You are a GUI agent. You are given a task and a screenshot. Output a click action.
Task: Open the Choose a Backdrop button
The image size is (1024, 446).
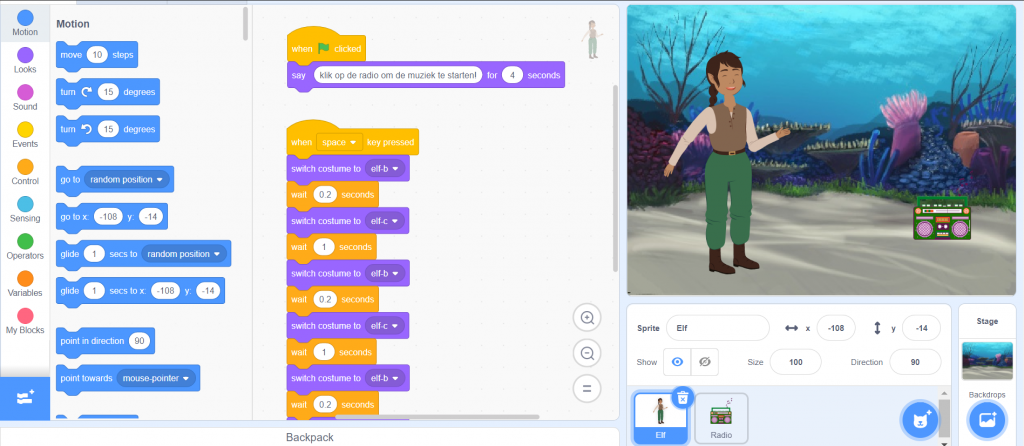click(x=986, y=418)
